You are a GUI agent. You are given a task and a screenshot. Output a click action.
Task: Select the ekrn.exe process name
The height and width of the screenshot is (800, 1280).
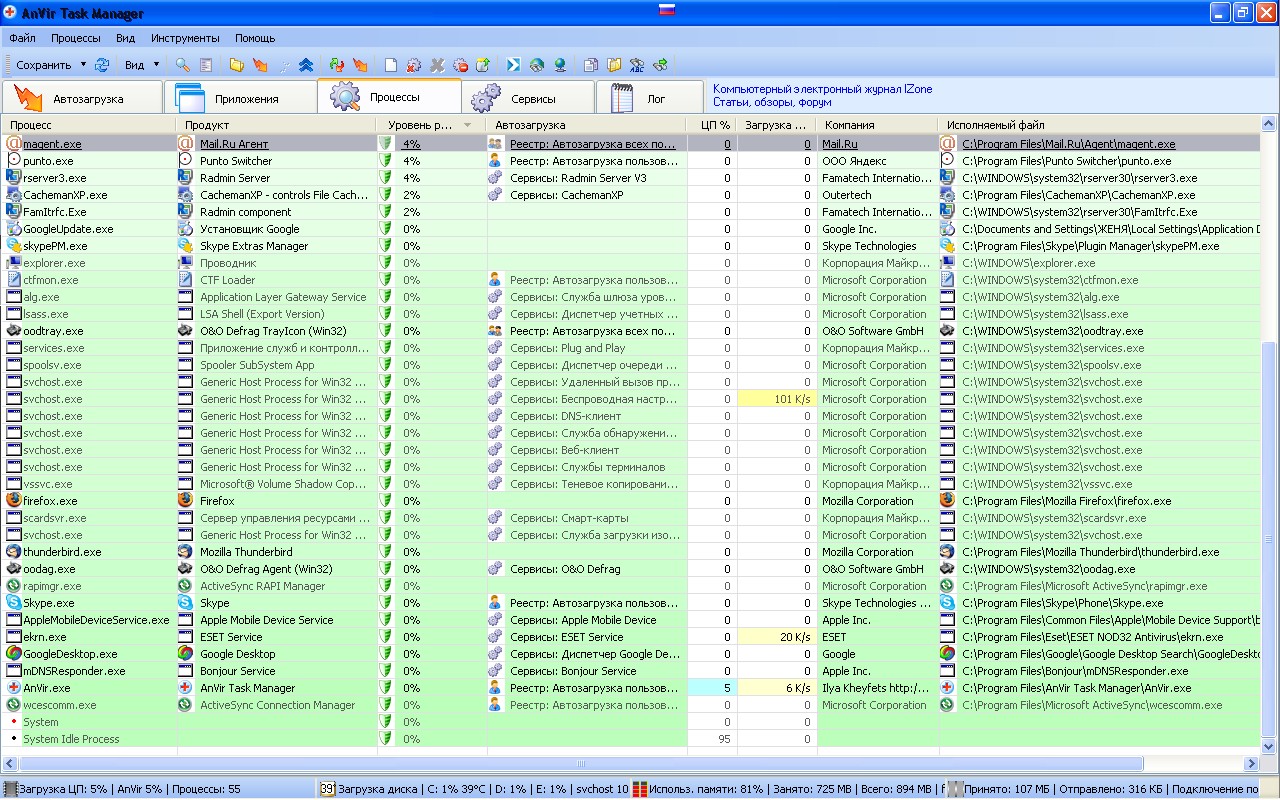coord(45,637)
